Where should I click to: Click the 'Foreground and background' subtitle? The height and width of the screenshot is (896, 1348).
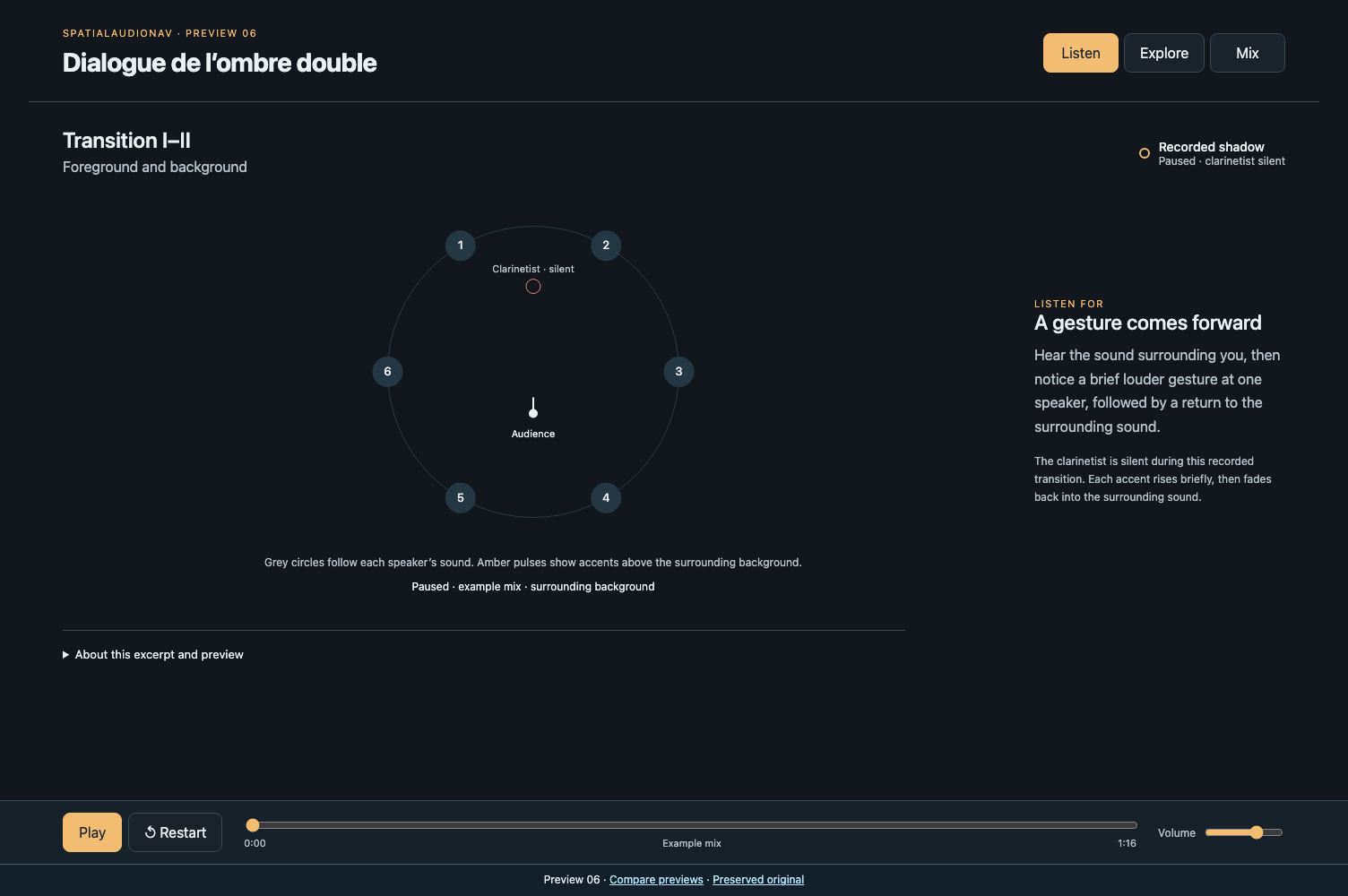(x=155, y=167)
